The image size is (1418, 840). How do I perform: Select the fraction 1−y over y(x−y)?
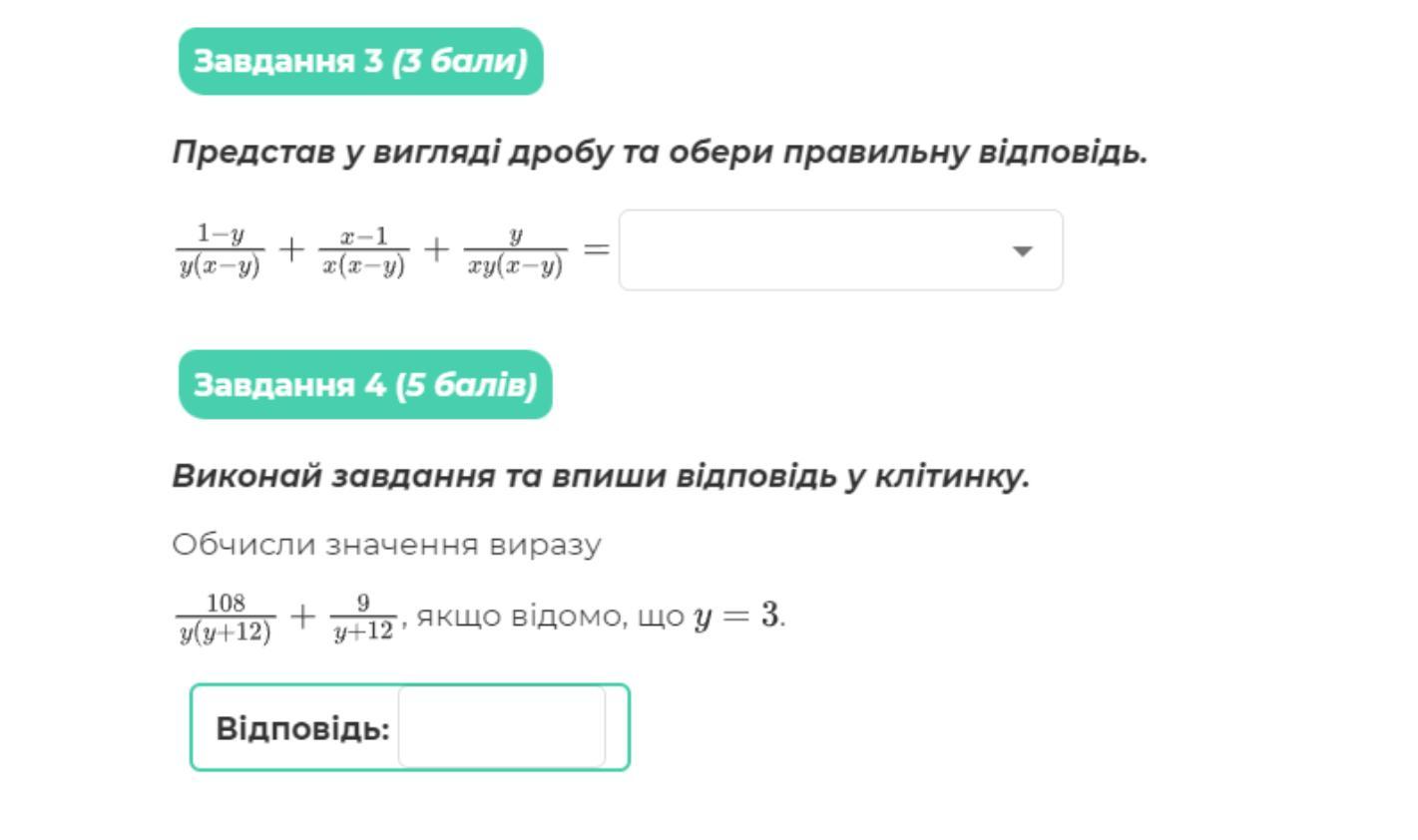[x=220, y=250]
